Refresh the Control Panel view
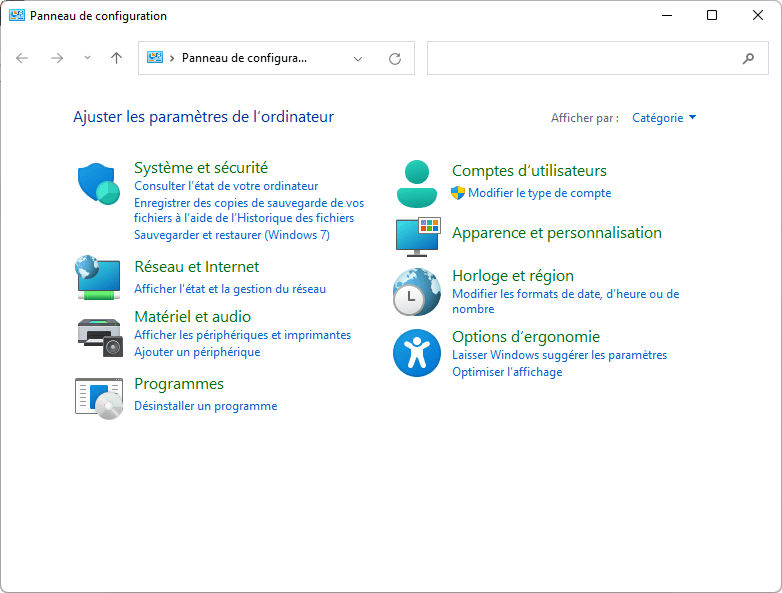The width and height of the screenshot is (782, 593). (x=395, y=59)
